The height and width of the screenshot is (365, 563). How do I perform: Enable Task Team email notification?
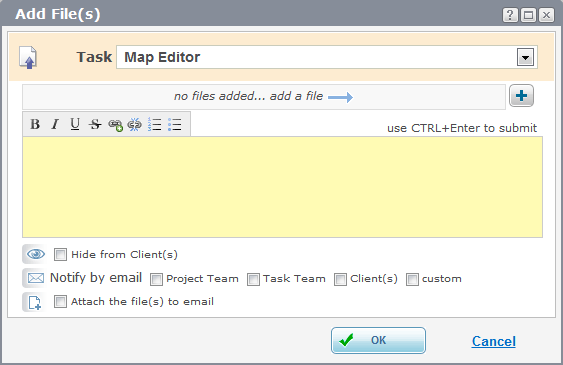[253, 279]
